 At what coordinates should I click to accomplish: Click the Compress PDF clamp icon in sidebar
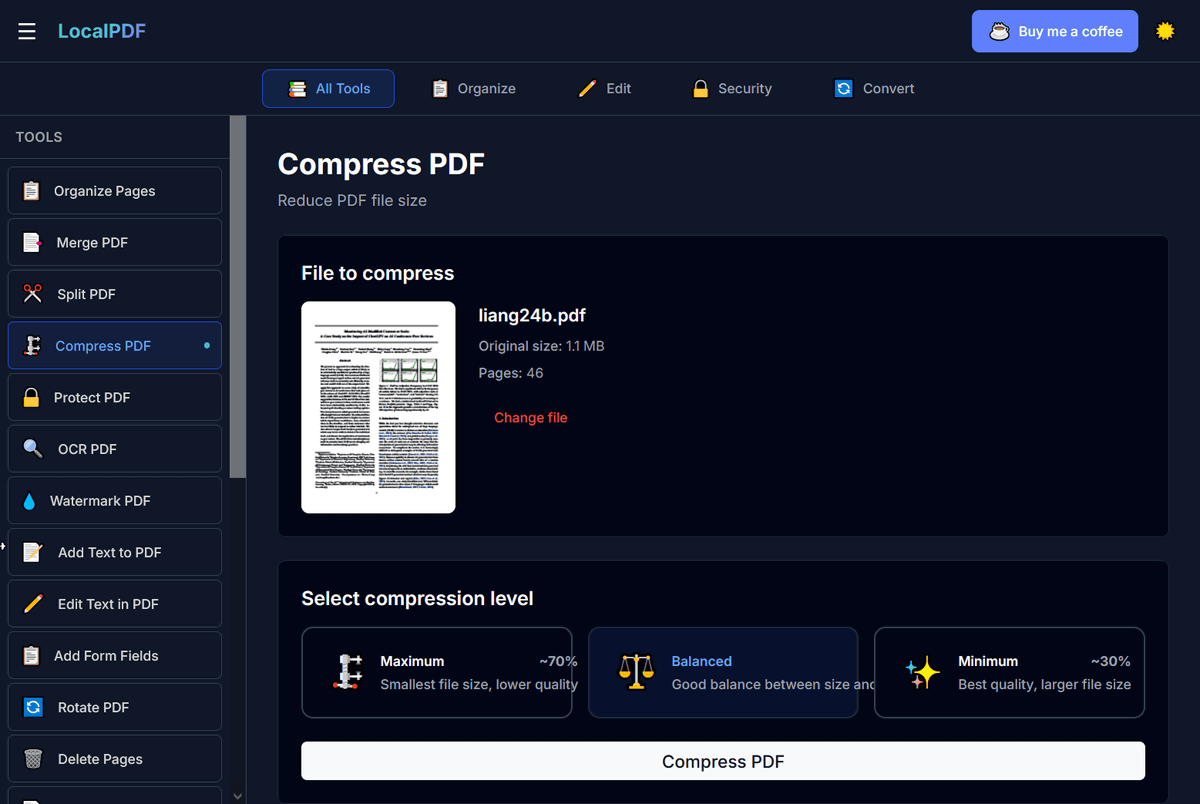(32, 346)
